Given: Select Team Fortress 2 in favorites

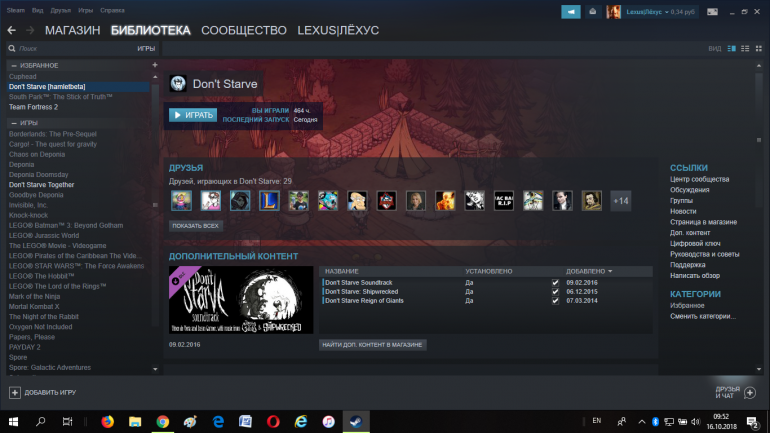Looking at the screenshot, I should (x=33, y=107).
